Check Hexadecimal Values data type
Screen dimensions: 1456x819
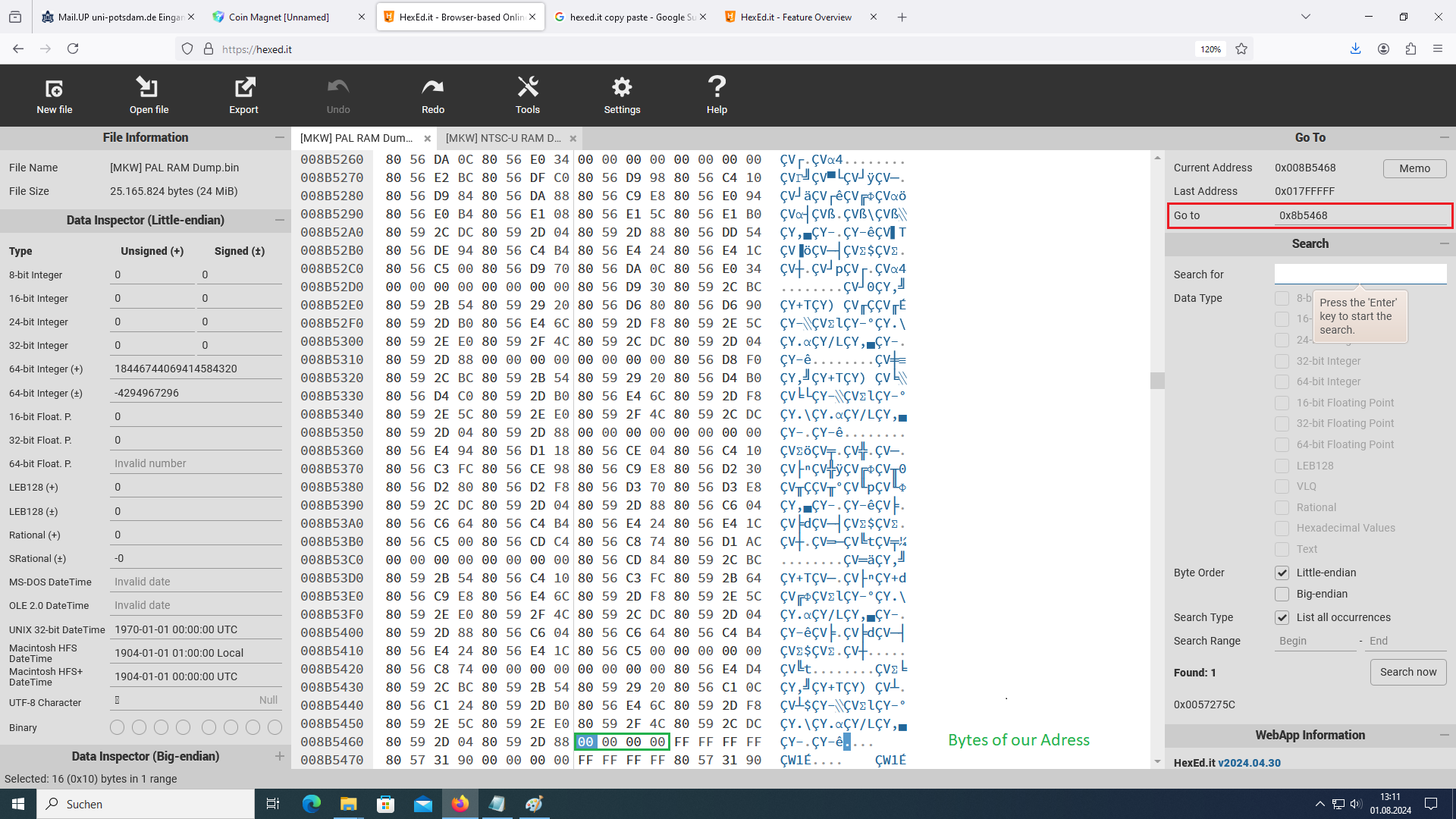(x=1282, y=528)
